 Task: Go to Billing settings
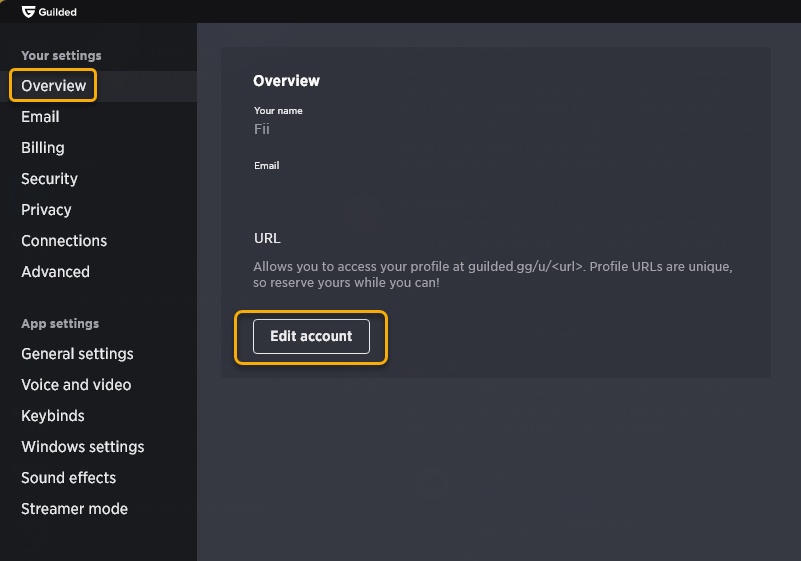tap(42, 148)
